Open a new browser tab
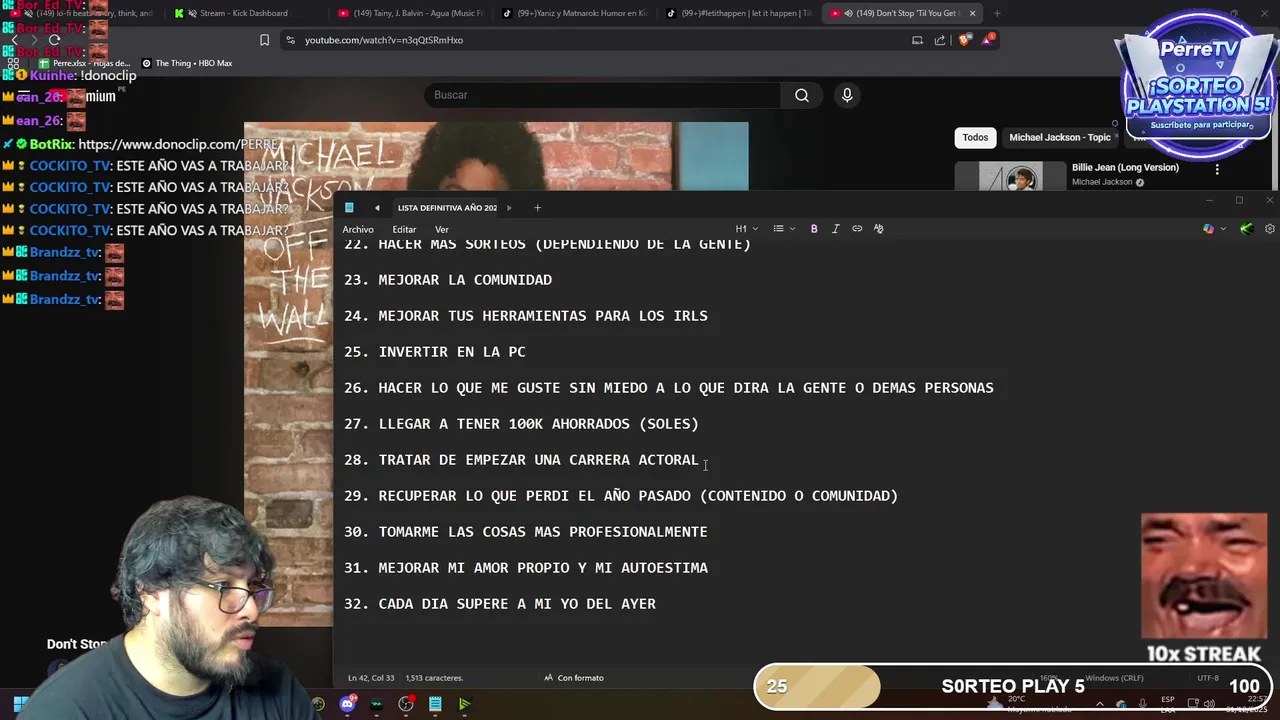The image size is (1280, 720). pos(996,13)
